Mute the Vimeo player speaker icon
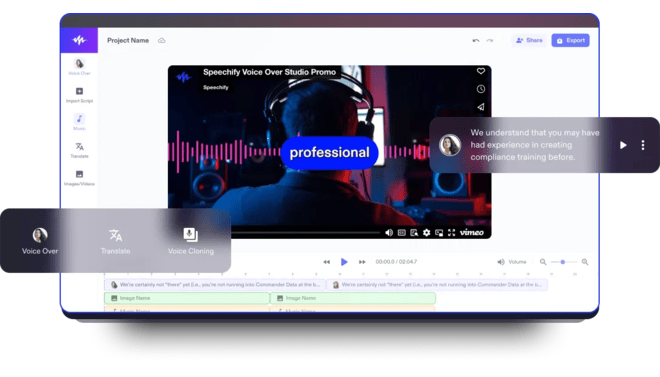Image resolution: width=660 pixels, height=377 pixels. [389, 232]
